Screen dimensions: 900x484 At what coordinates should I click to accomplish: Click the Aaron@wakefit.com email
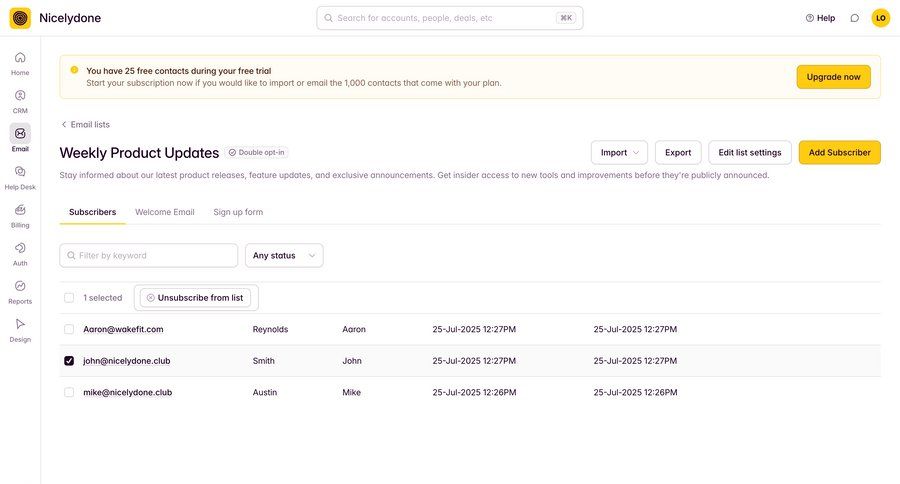coord(123,329)
